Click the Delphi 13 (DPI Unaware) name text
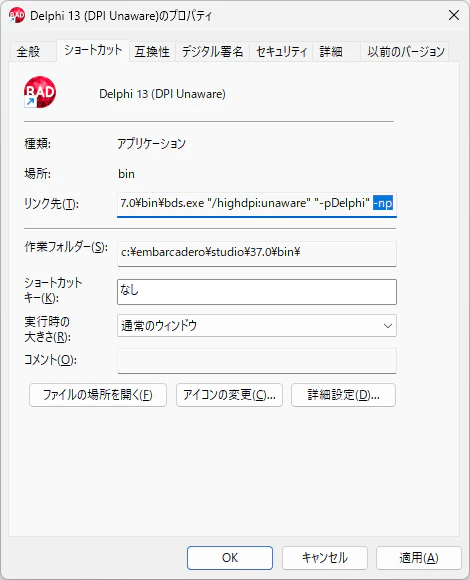The height and width of the screenshot is (580, 470). click(x=162, y=94)
